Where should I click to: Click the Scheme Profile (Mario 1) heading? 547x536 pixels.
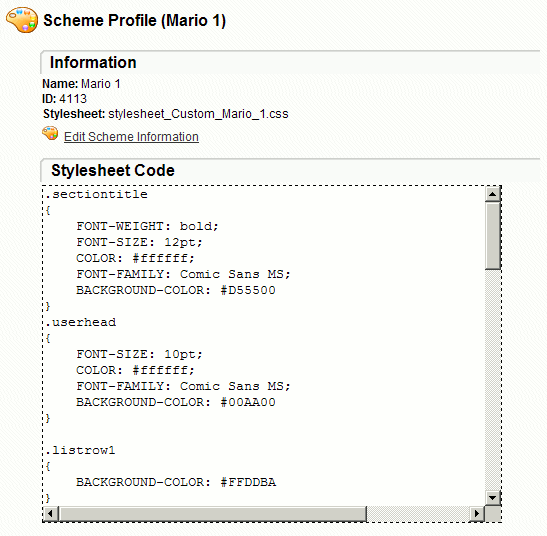(134, 20)
